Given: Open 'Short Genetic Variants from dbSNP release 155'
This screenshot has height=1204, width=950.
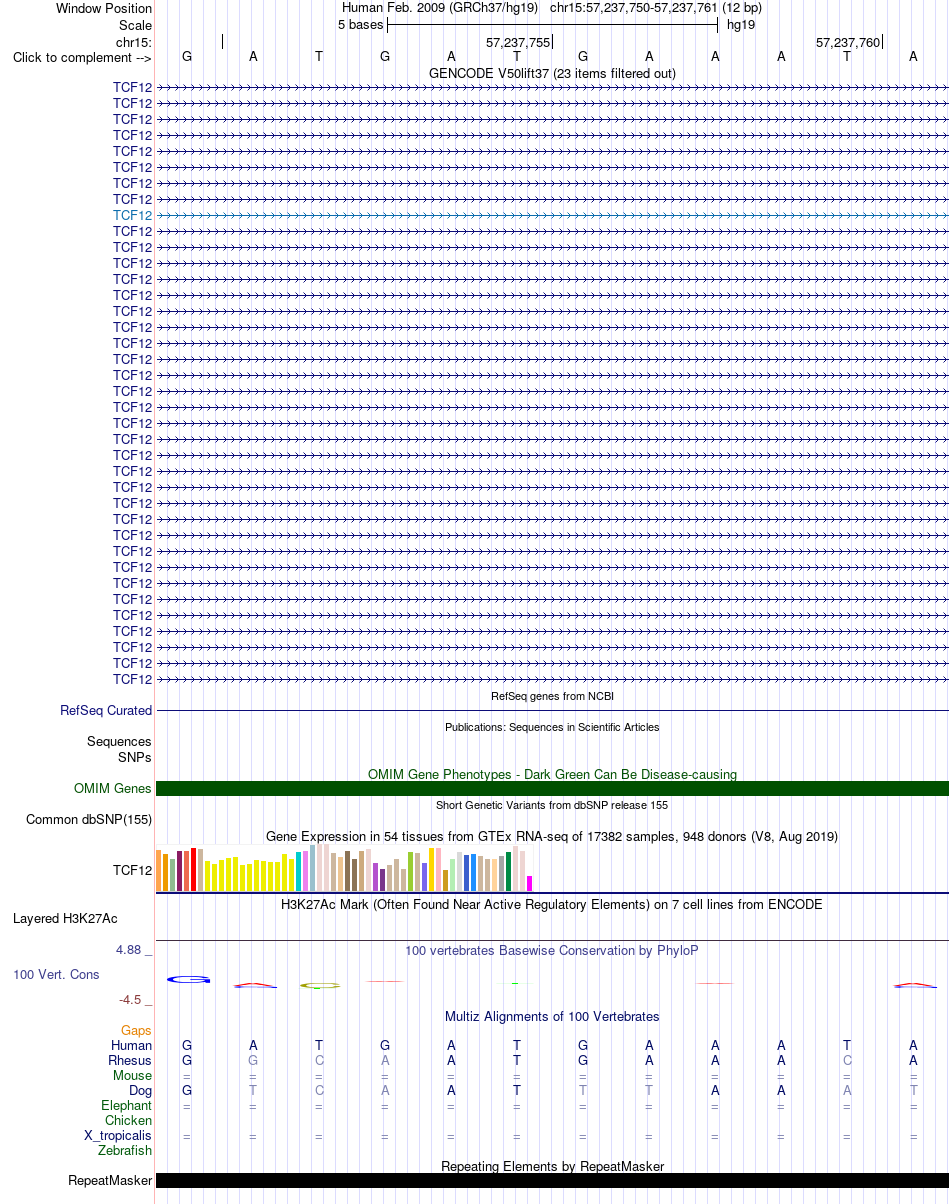Looking at the screenshot, I should 552,805.
